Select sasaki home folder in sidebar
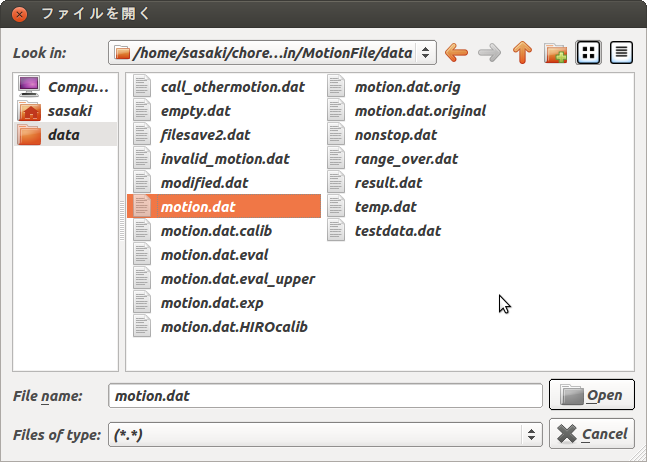 (65, 111)
